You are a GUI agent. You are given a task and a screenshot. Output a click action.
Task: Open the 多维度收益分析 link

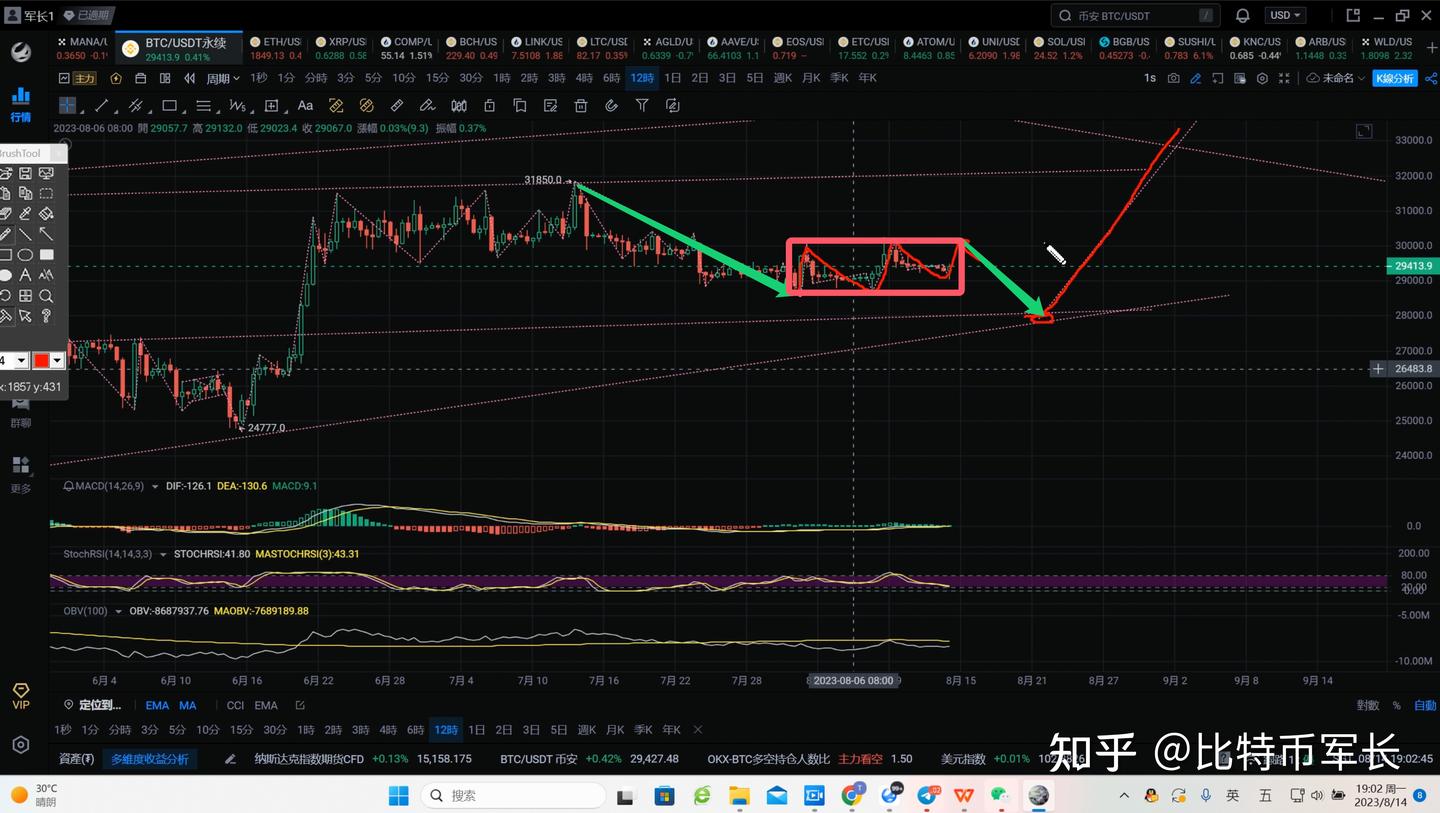pyautogui.click(x=148, y=759)
